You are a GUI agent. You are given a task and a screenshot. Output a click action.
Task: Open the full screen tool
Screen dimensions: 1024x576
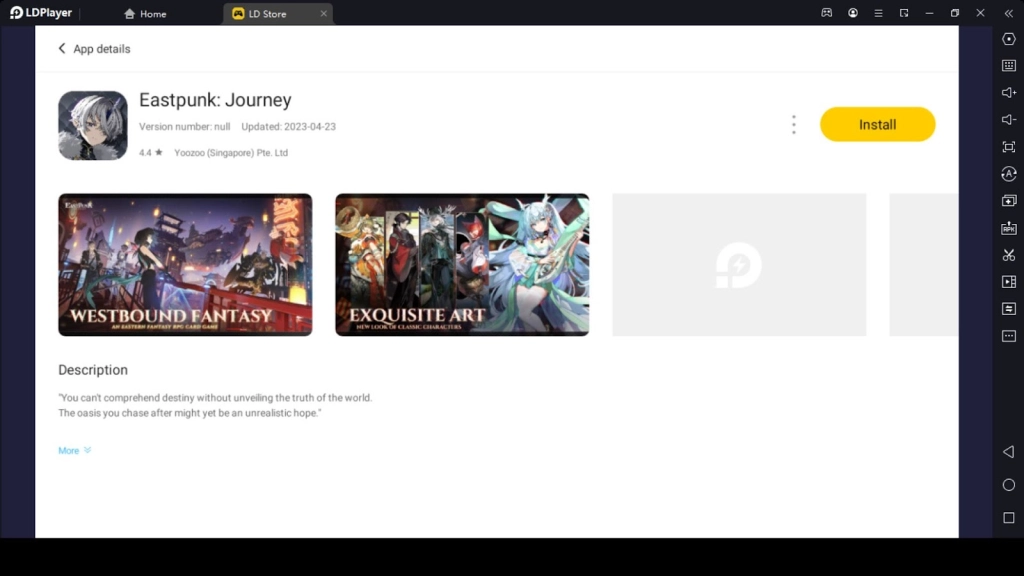[x=1009, y=147]
